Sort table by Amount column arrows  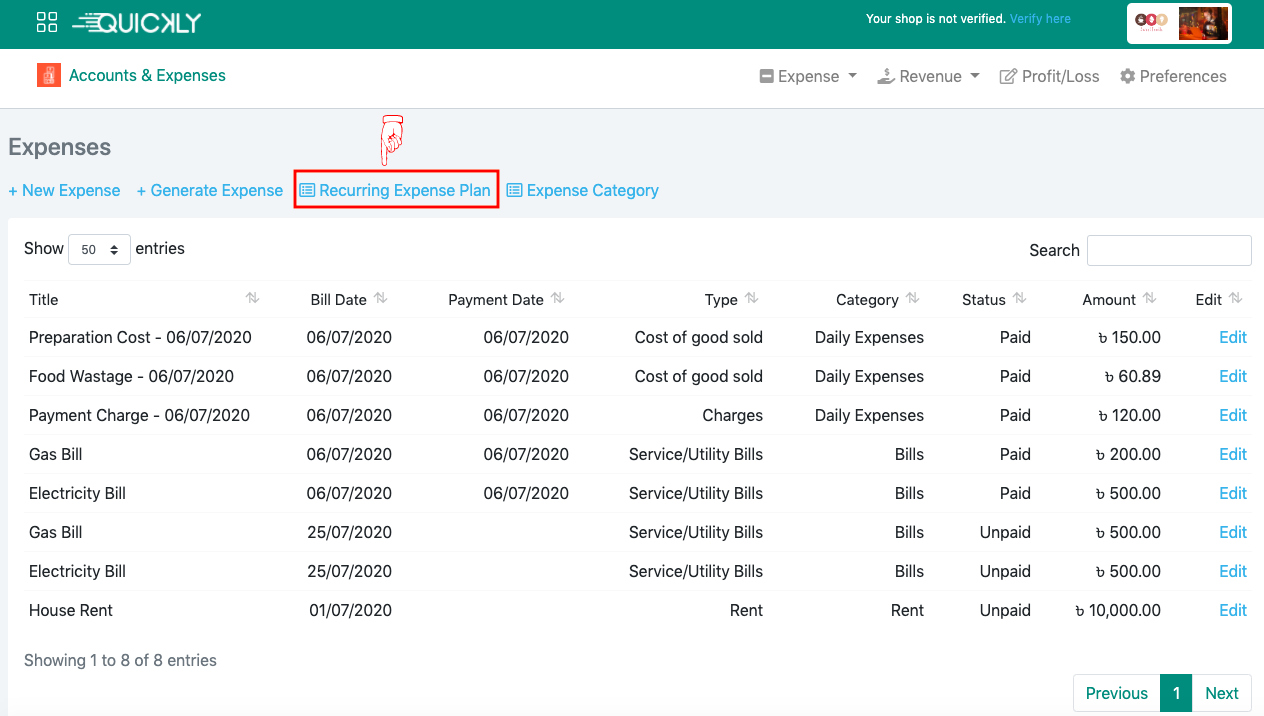coord(1149,299)
